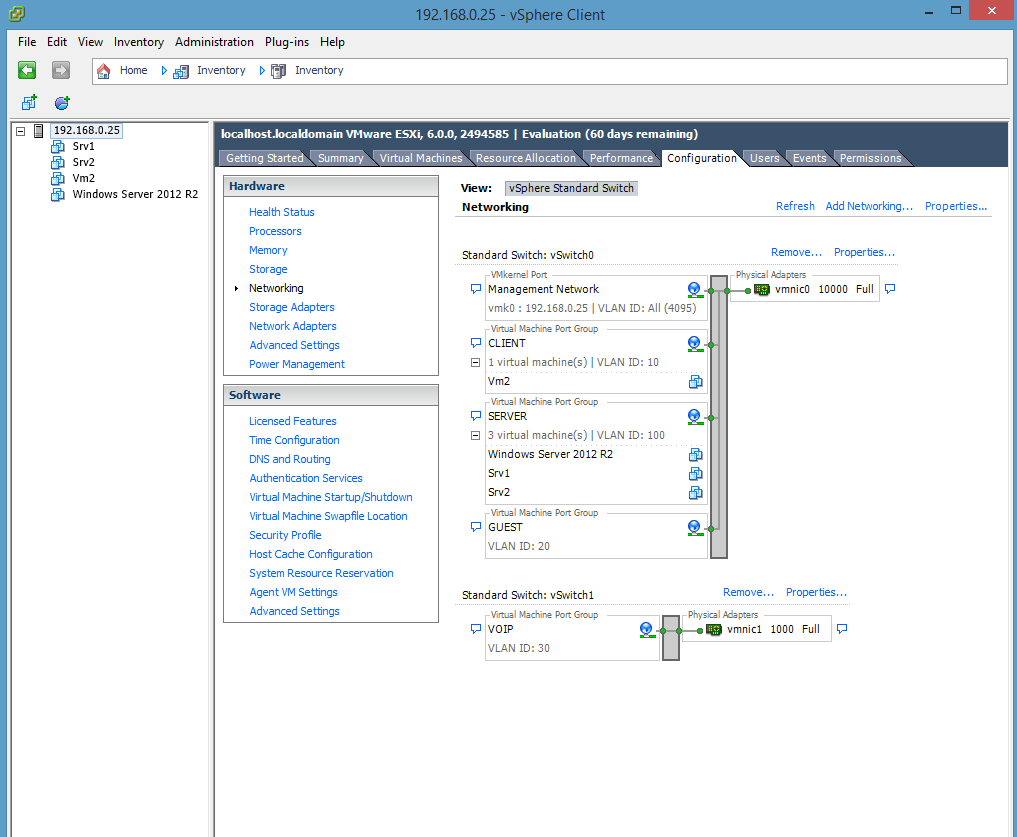The height and width of the screenshot is (837, 1017).
Task: Click the green Back navigation arrow
Action: 27,70
